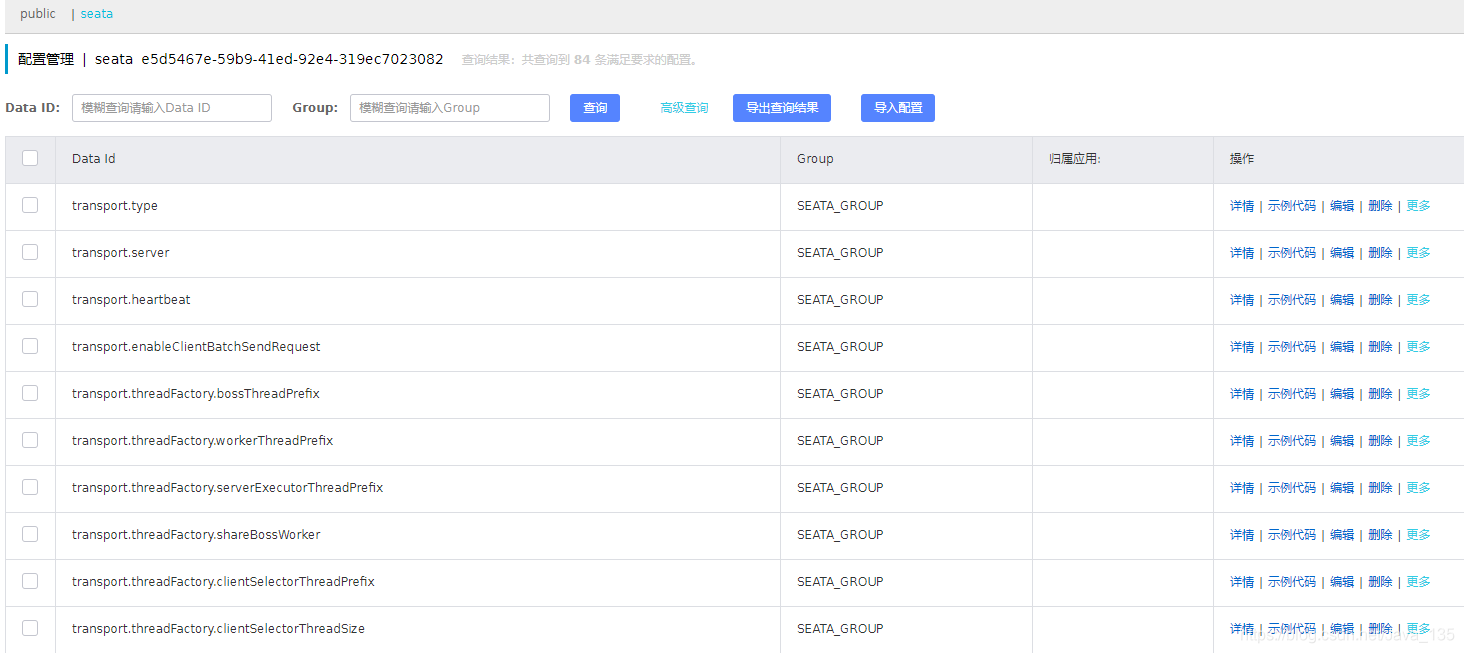
Task: Select the transport.threadFactory.shareBossWorker text
Action: click(x=196, y=535)
